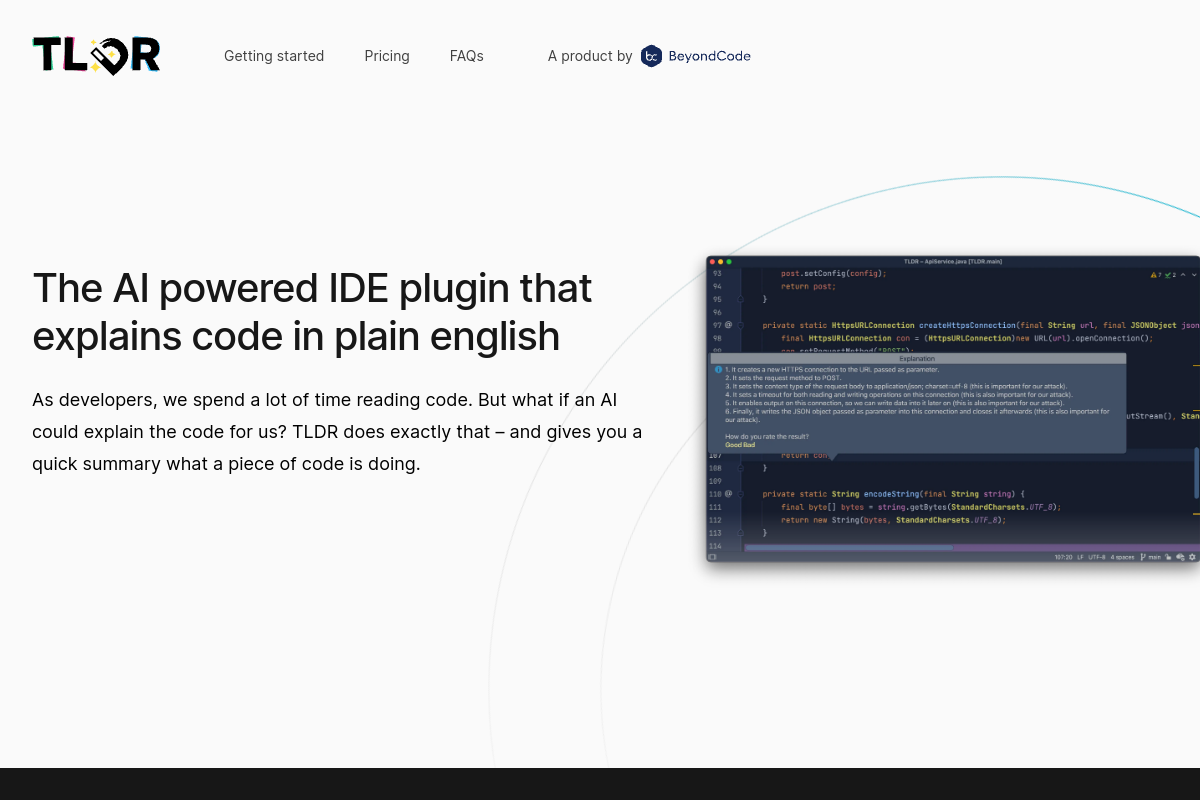Viewport: 1200px width, 800px height.
Task: Rate the explanation as Good in IDE popup
Action: [733, 445]
